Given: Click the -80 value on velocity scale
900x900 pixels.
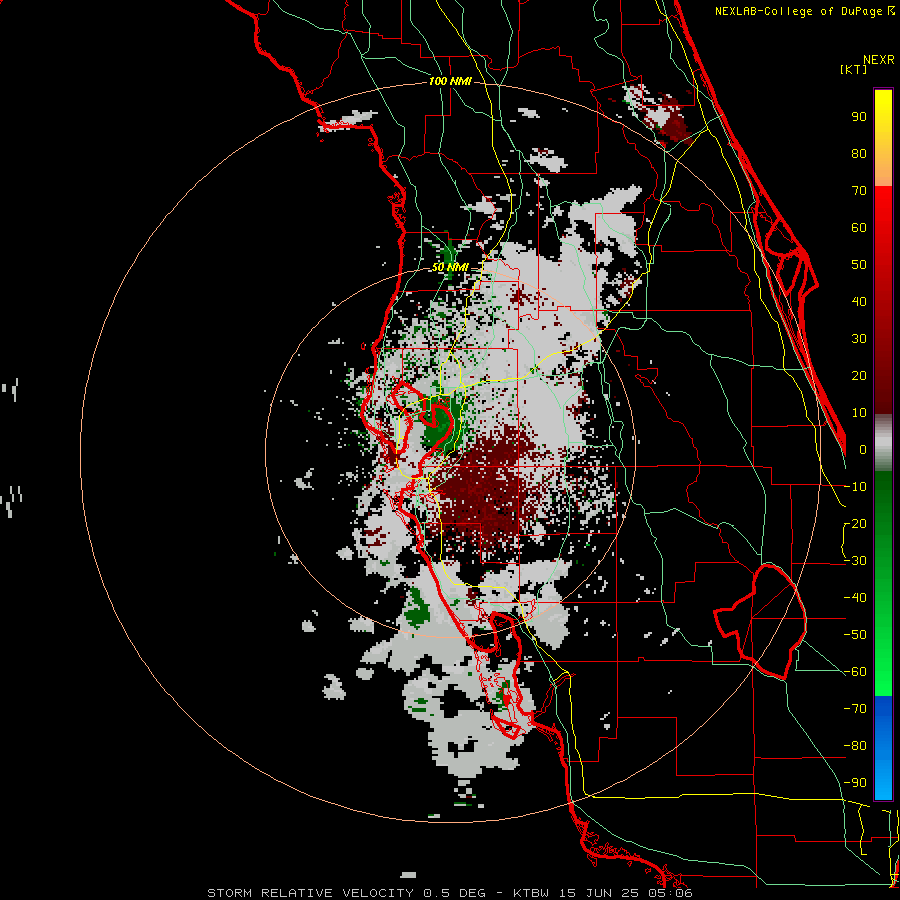Looking at the screenshot, I should tap(855, 746).
